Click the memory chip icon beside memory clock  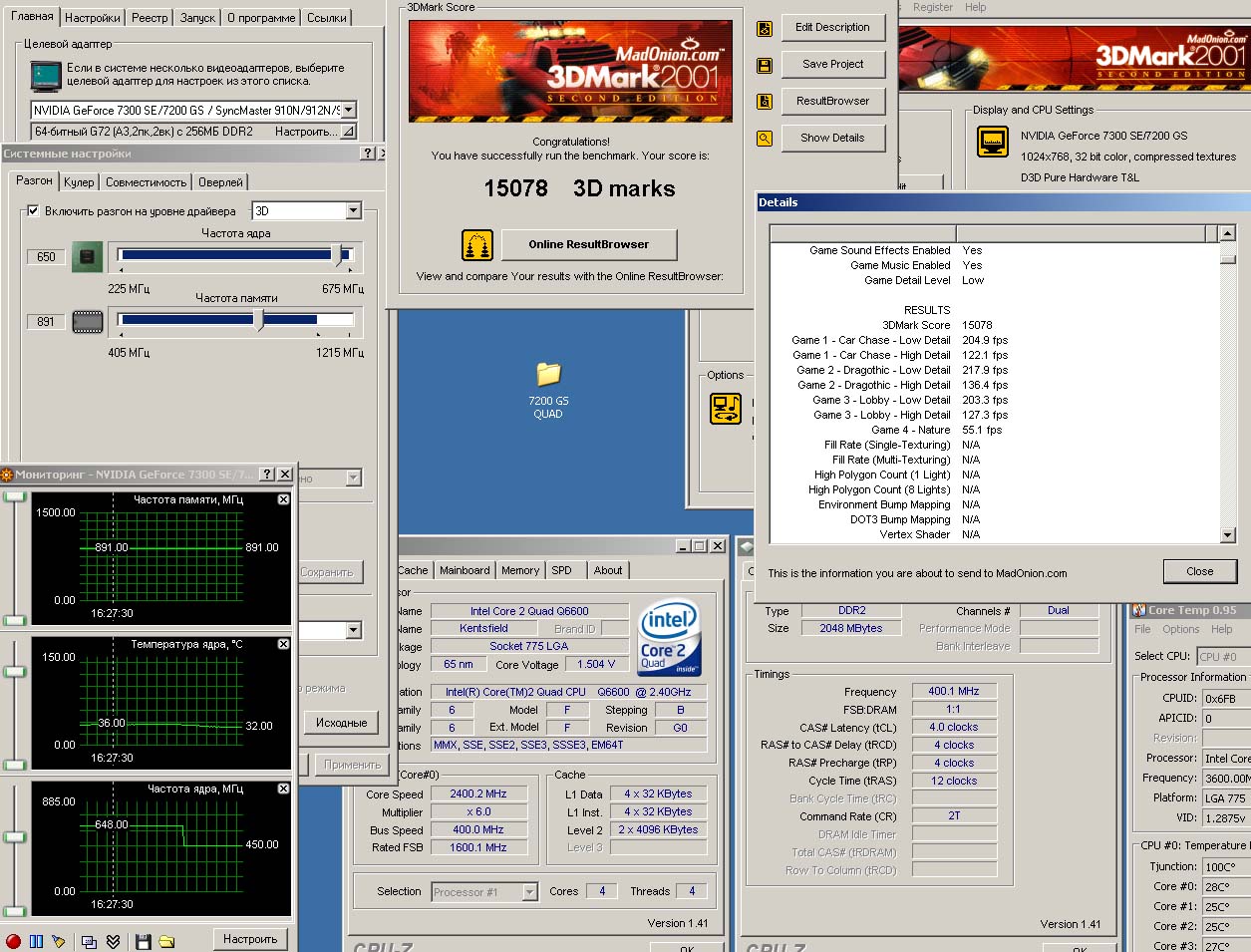pyautogui.click(x=88, y=321)
